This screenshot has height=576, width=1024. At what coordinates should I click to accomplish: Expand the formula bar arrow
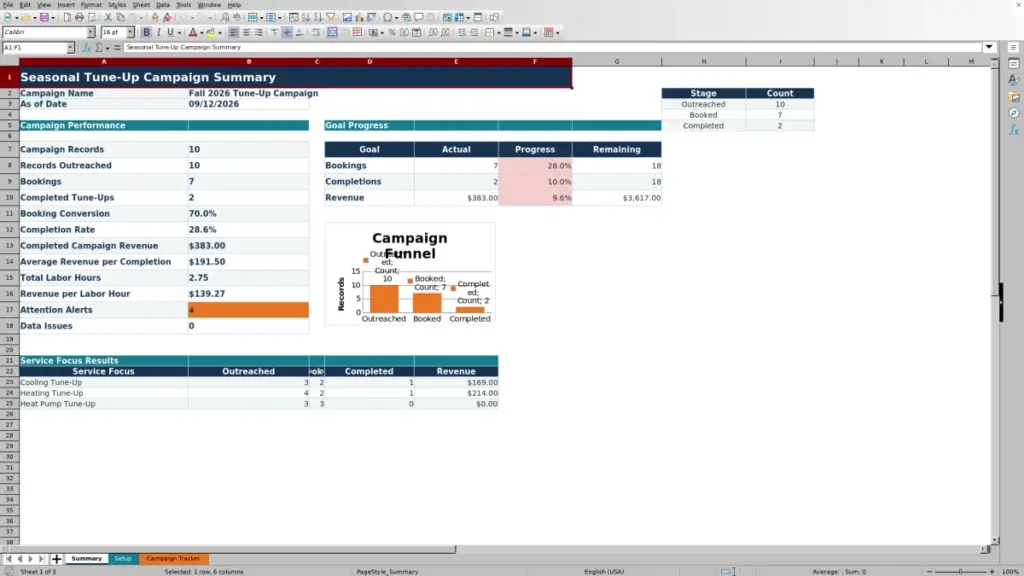[989, 47]
